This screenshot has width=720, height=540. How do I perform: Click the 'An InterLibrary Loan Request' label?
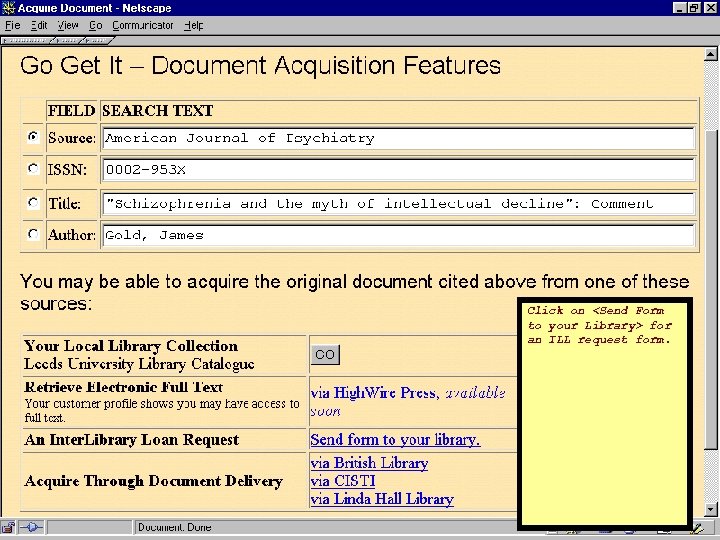132,440
